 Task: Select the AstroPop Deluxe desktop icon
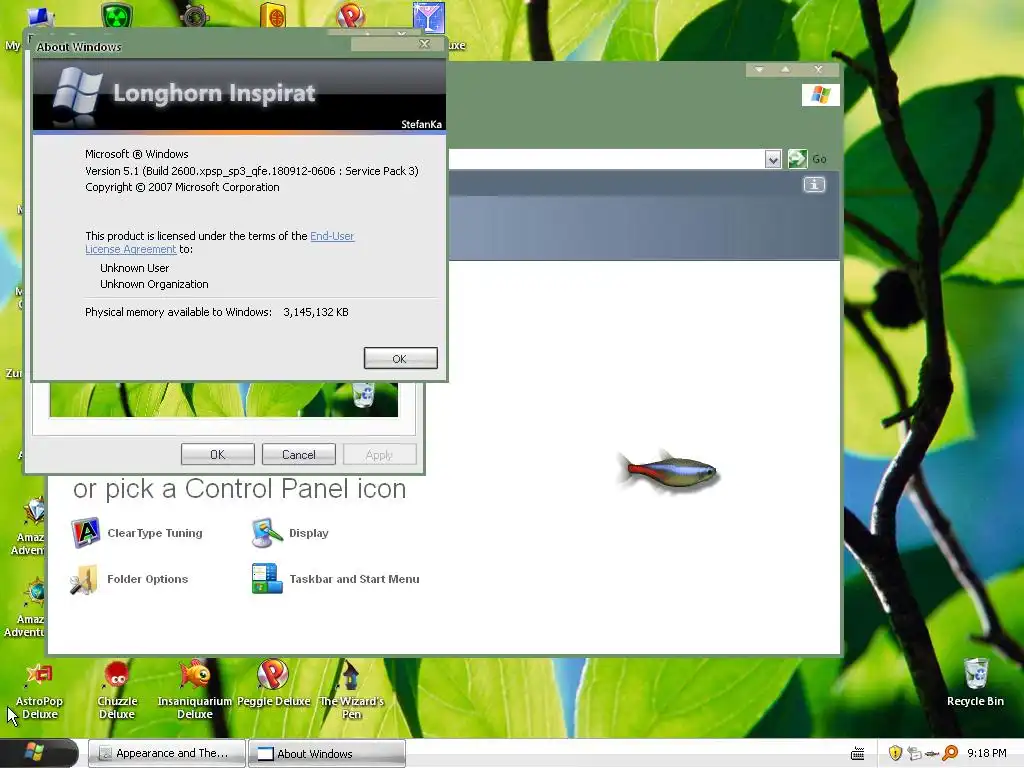coord(39,691)
